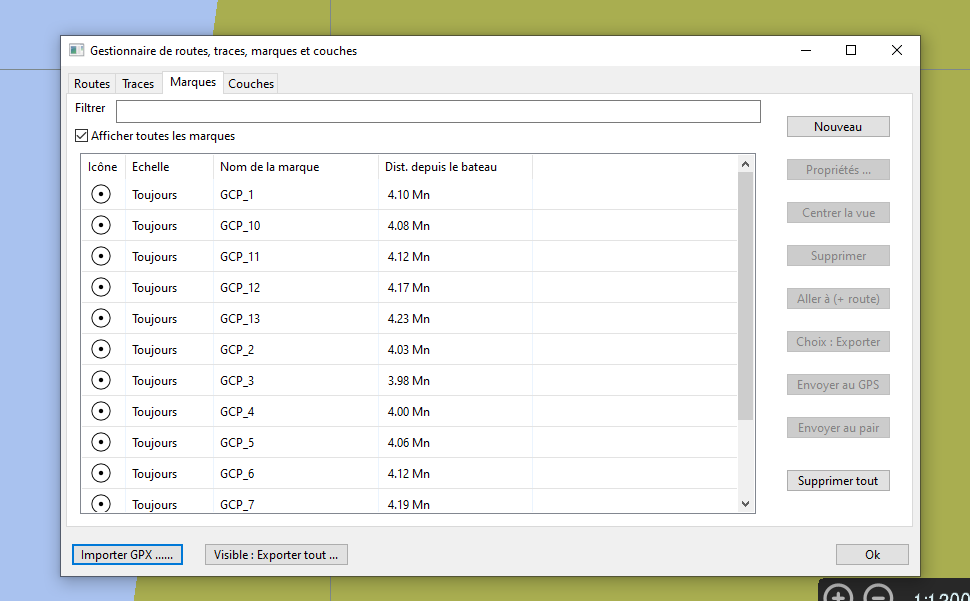
Task: Click the mark icon beside GCP_2
Action: tap(100, 348)
